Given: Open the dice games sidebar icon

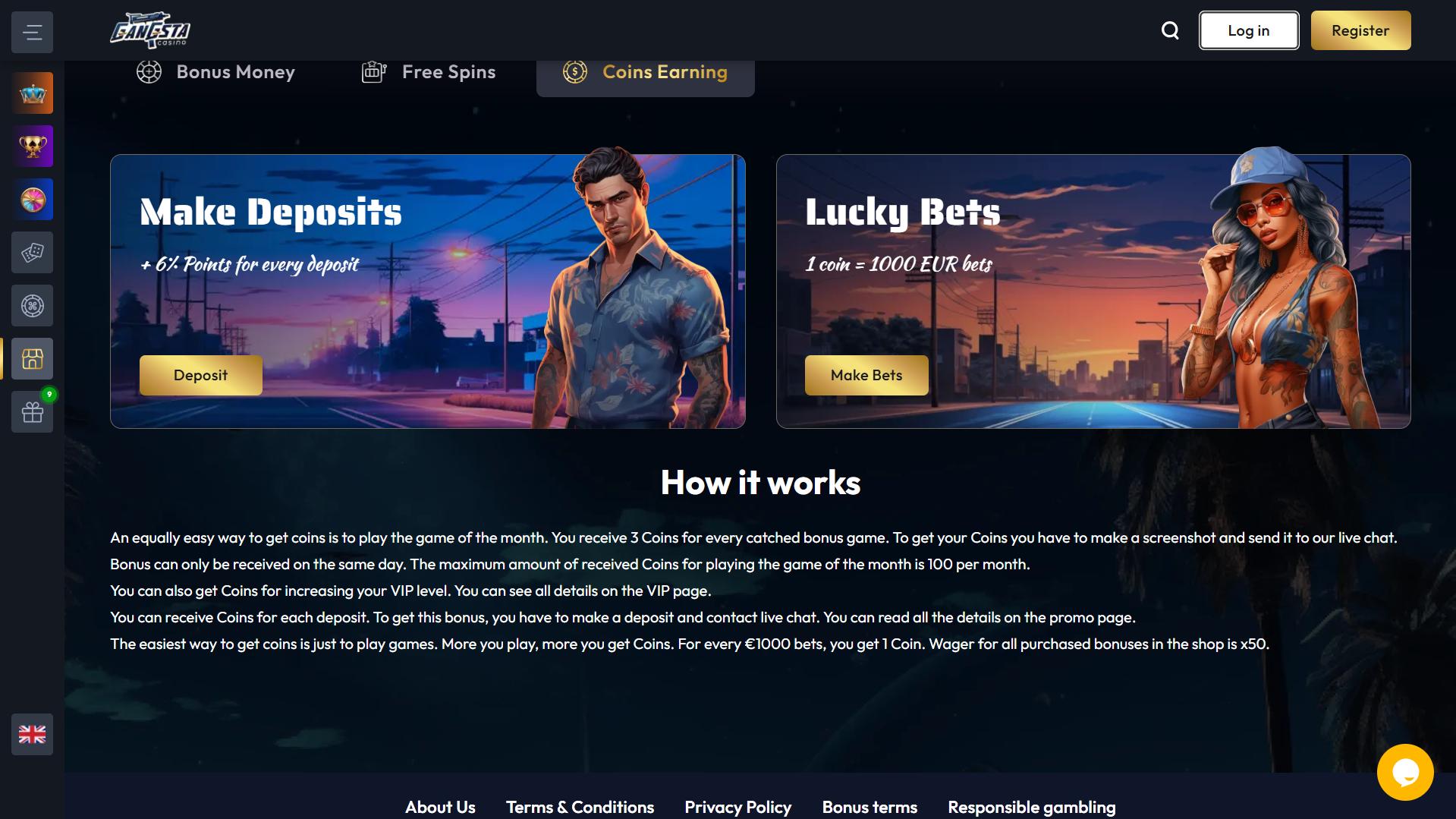Looking at the screenshot, I should coord(32,253).
